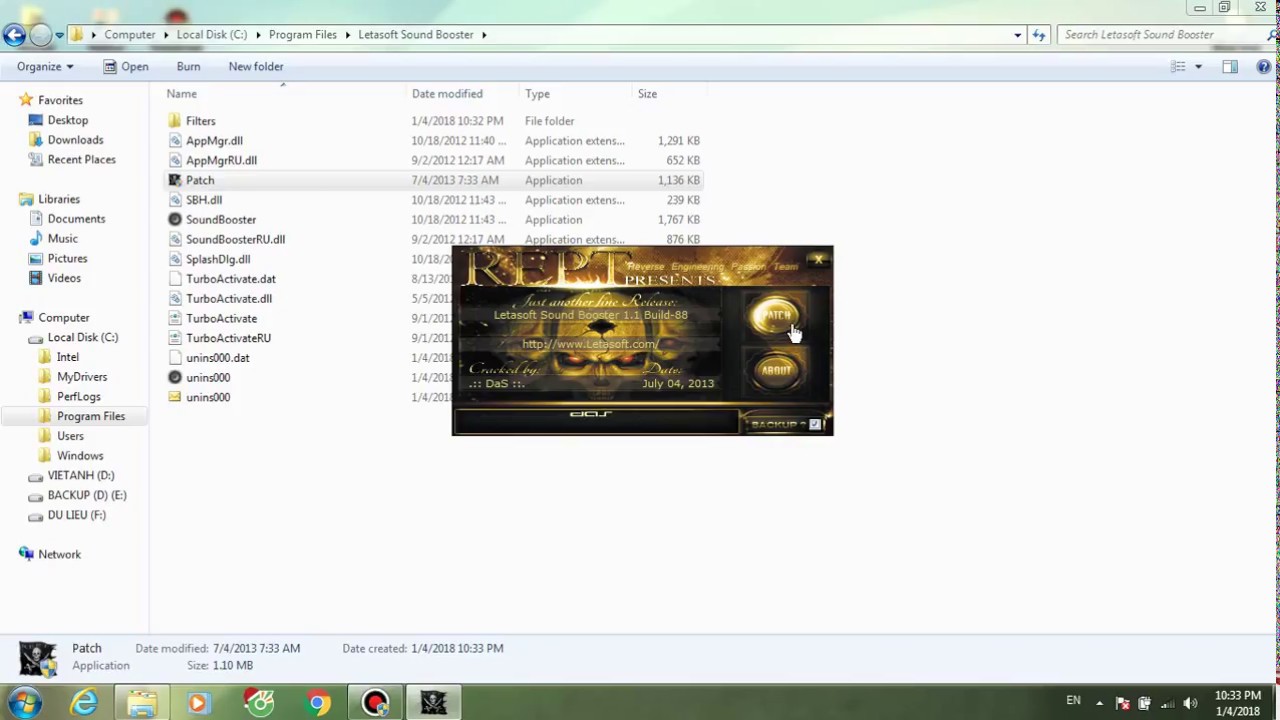1280x720 pixels.
Task: Select the AppMgr.dll file icon
Action: pyautogui.click(x=175, y=141)
